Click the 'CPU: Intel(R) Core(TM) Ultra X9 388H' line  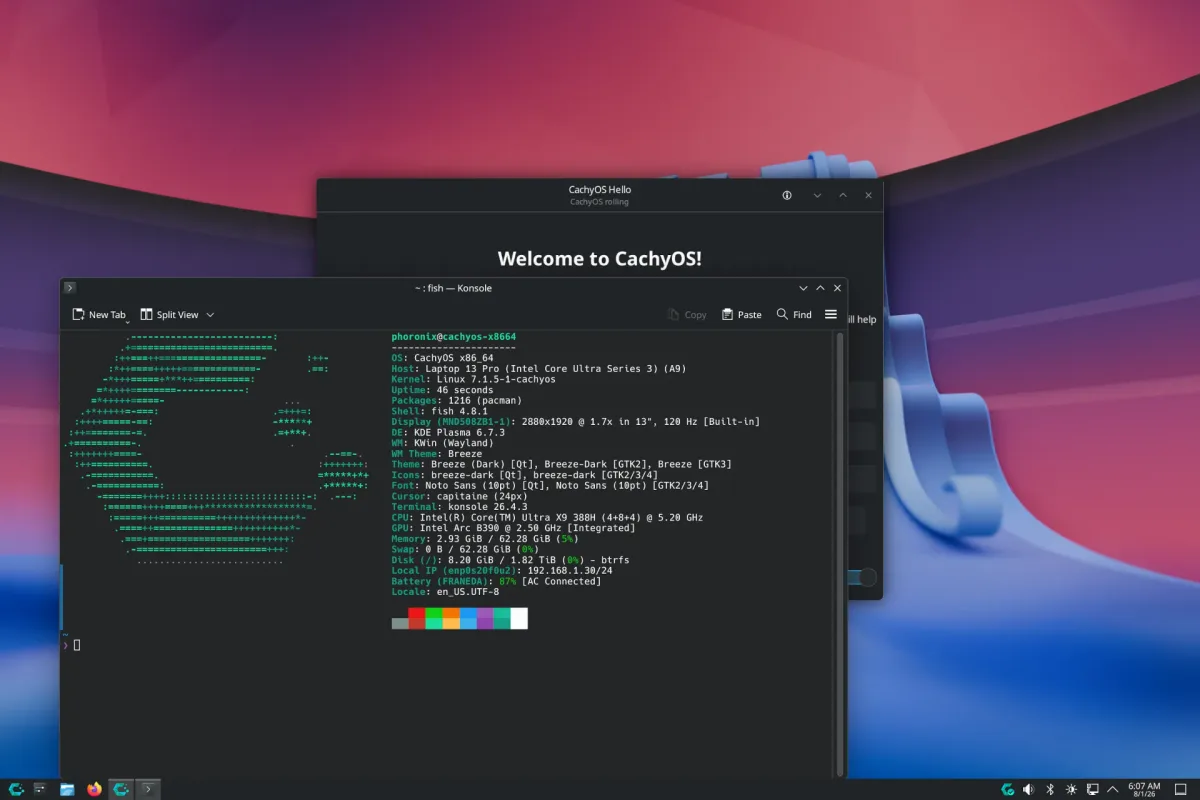click(x=547, y=518)
